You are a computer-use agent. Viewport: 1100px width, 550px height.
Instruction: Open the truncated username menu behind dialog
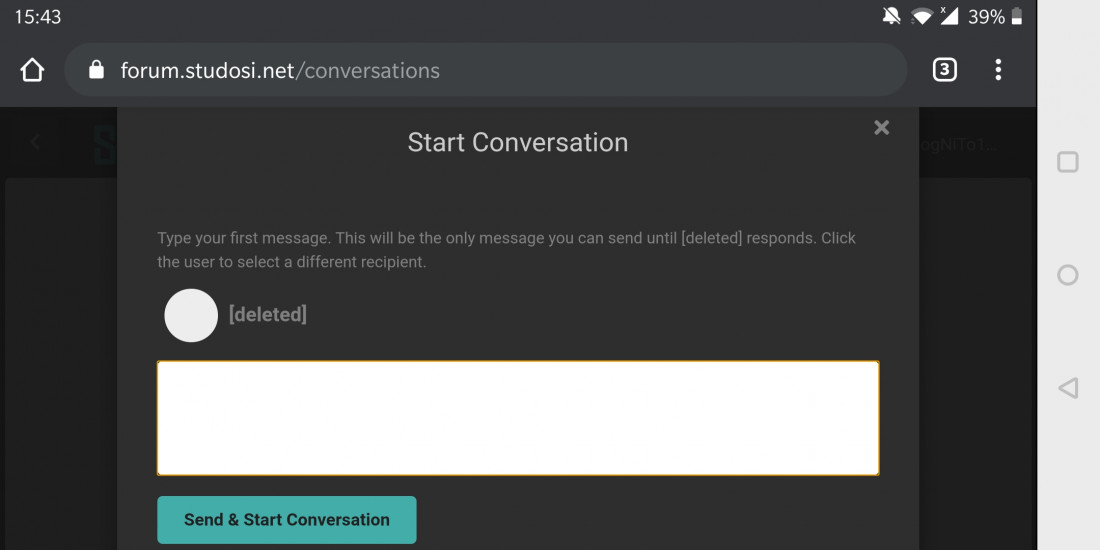[958, 145]
